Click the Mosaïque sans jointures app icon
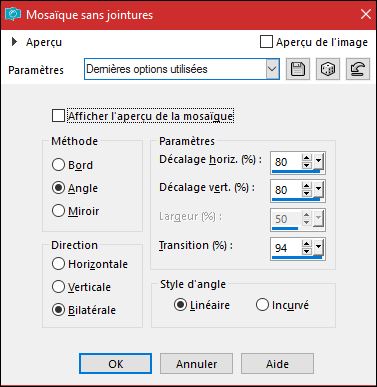377x387 pixels. (13, 14)
